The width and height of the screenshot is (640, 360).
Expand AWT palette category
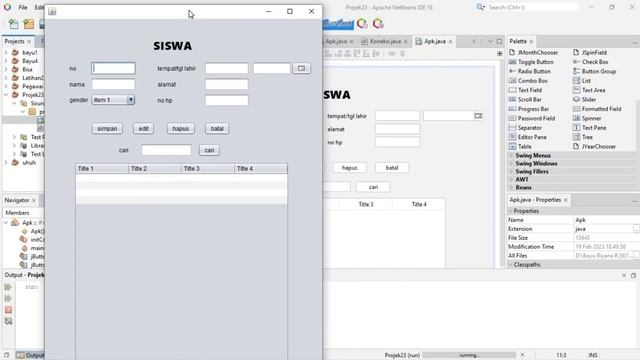(x=511, y=179)
